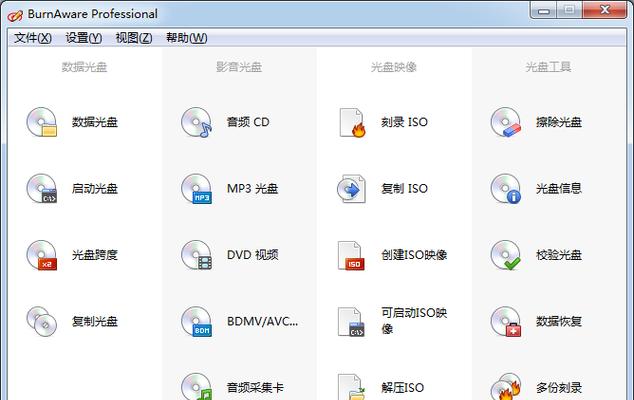Open the 数据光盘 data disc tool icon
This screenshot has width=634, height=400.
42,122
